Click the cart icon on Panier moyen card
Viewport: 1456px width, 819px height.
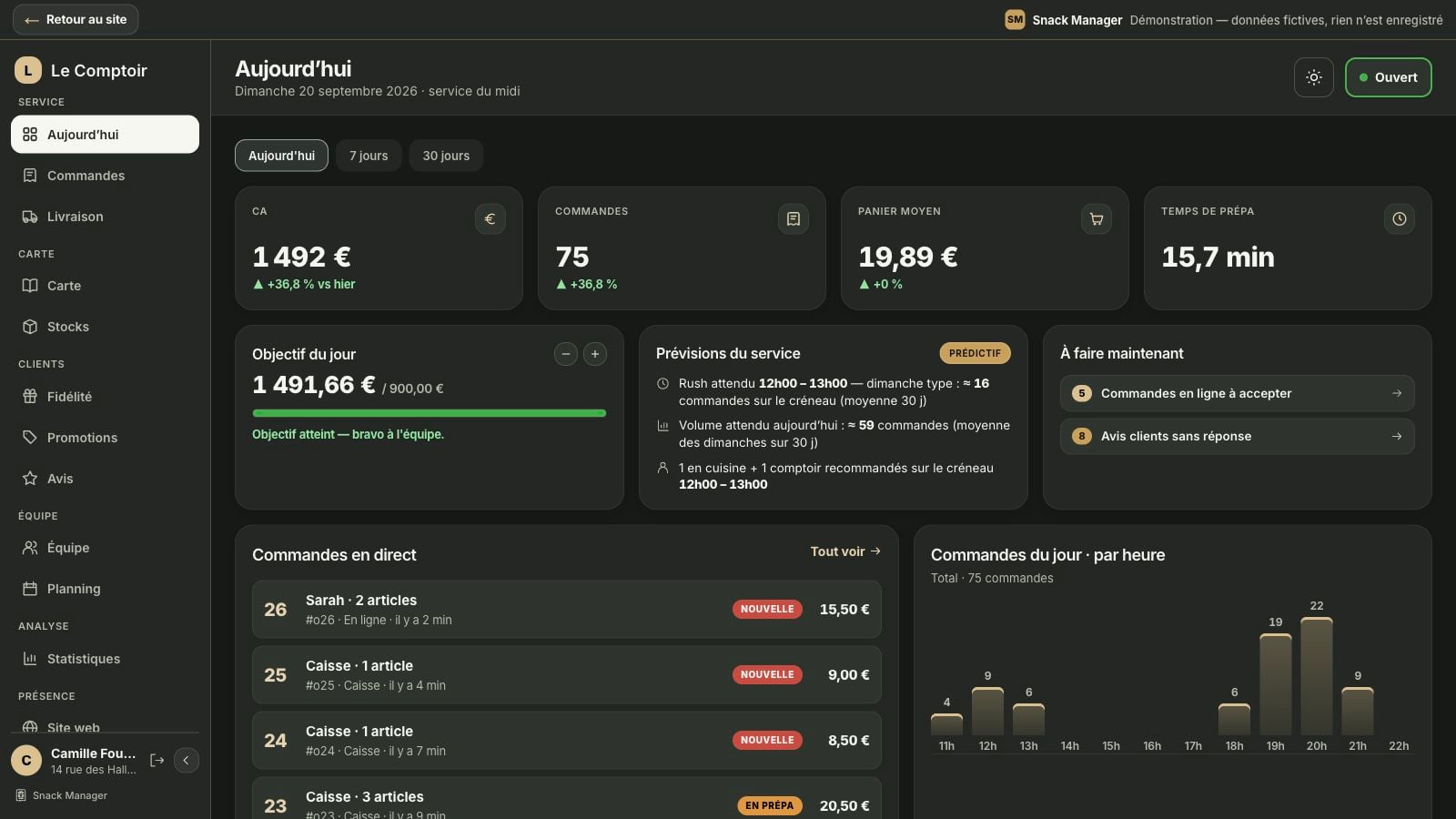click(x=1097, y=218)
